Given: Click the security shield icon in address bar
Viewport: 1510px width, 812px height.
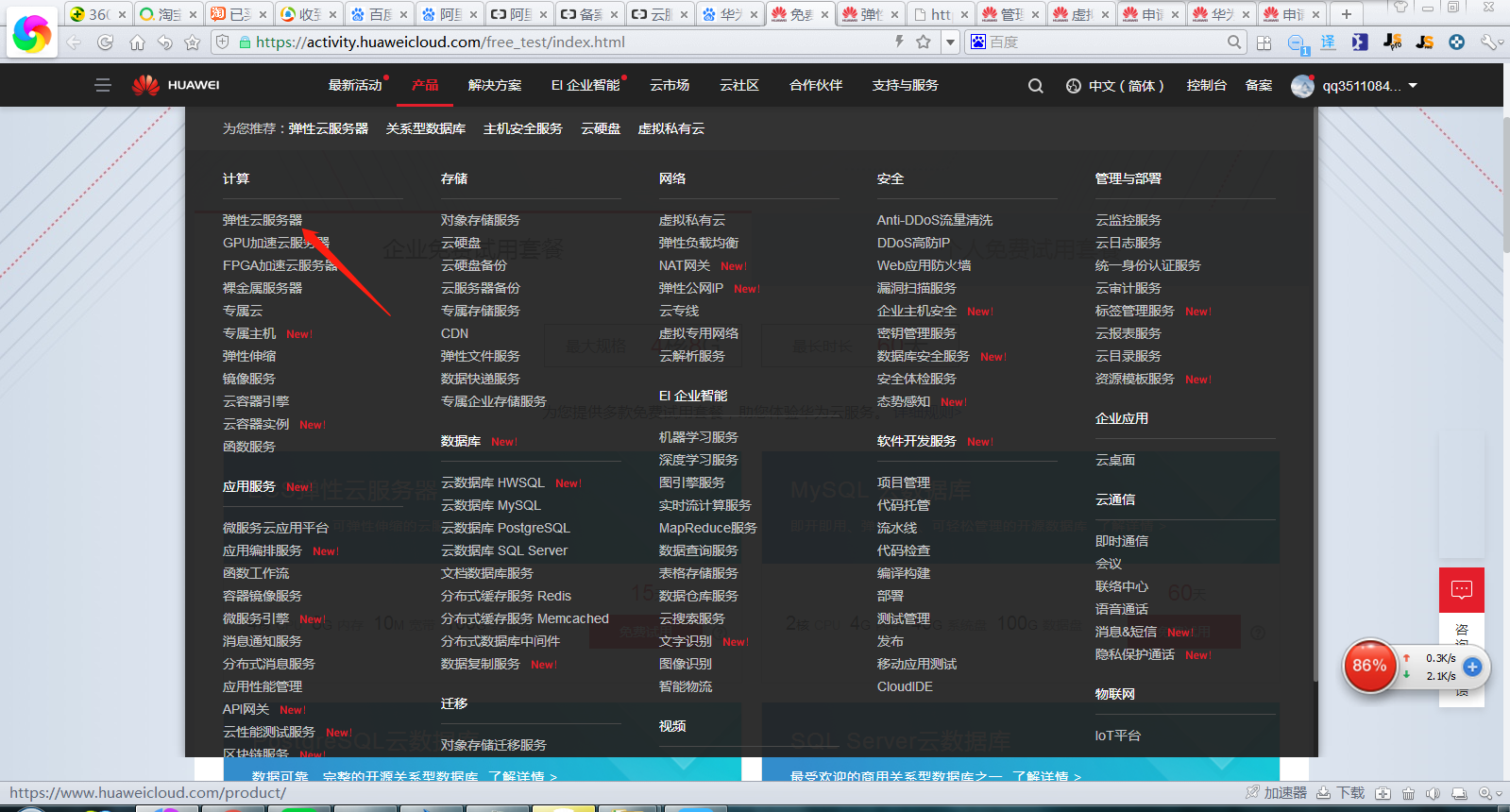Looking at the screenshot, I should [223, 42].
